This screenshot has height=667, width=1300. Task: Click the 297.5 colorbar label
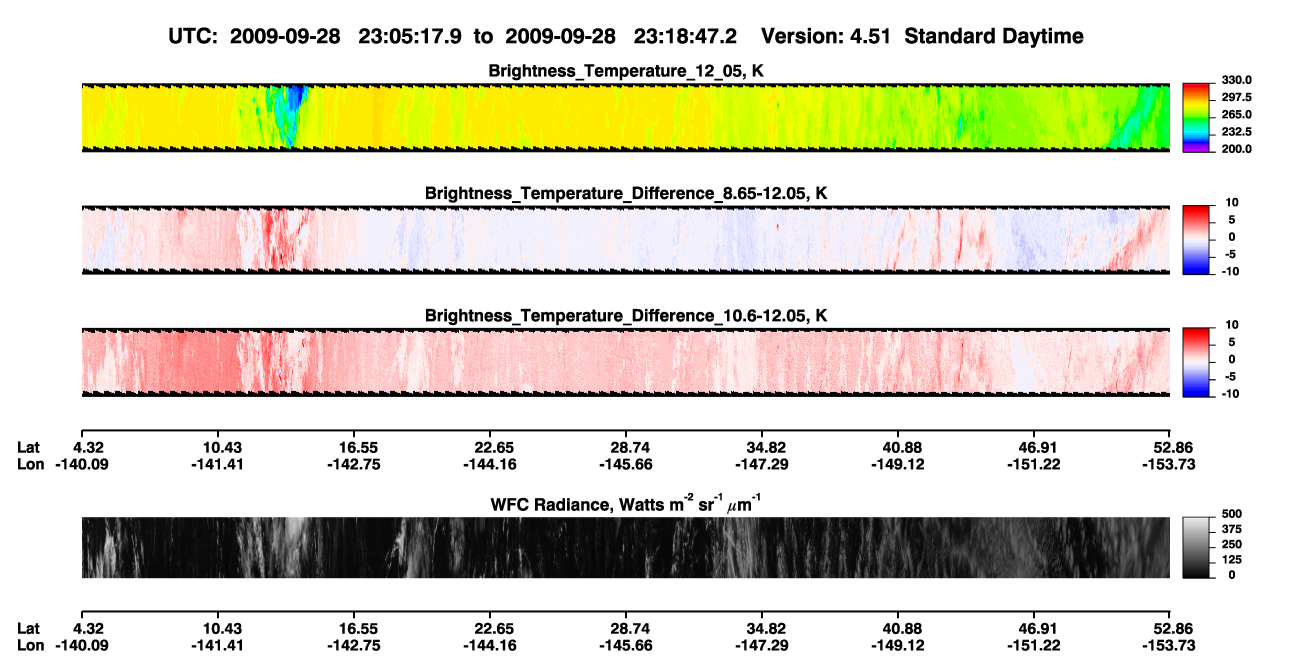[1236, 98]
